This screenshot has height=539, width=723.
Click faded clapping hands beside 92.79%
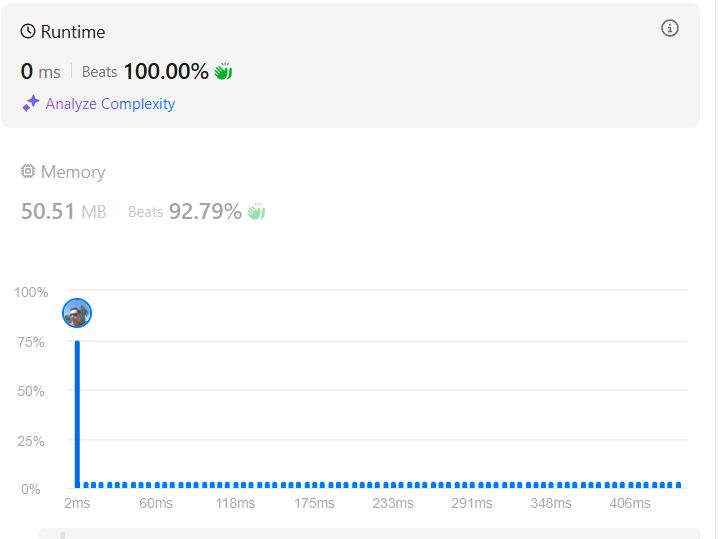pos(256,212)
